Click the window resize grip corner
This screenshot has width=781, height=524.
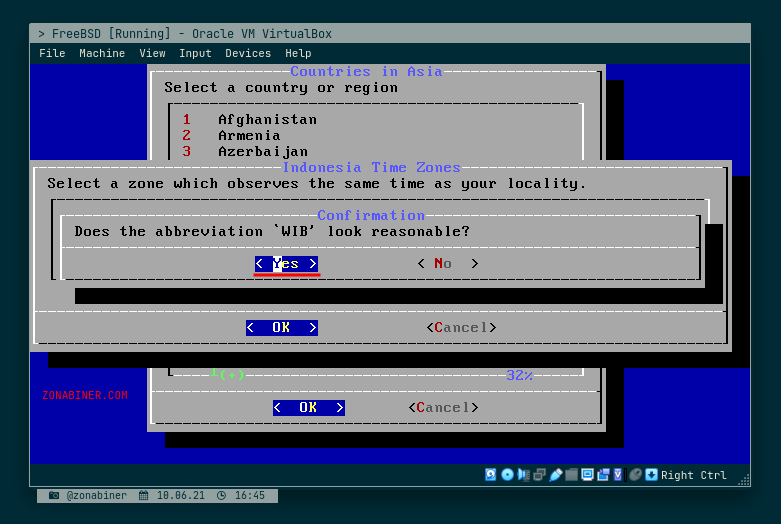tap(744, 480)
